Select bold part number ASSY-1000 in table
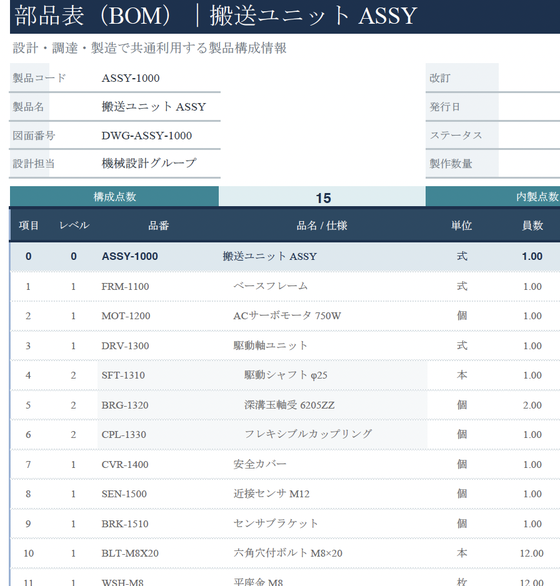The image size is (560, 586). tap(130, 256)
